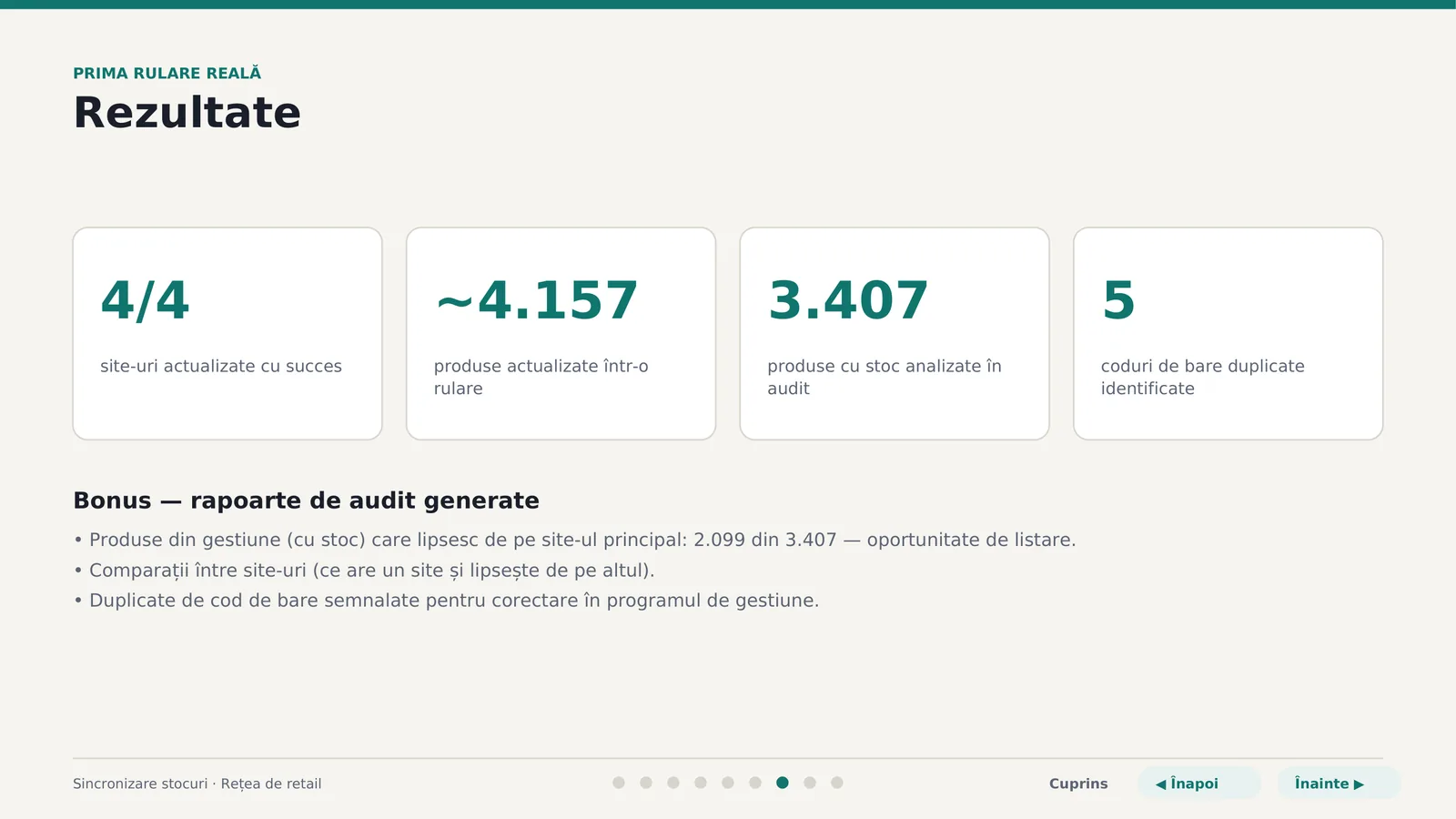Jump to the fifth slide dot
Viewport: 1456px width, 819px height.
tap(728, 783)
